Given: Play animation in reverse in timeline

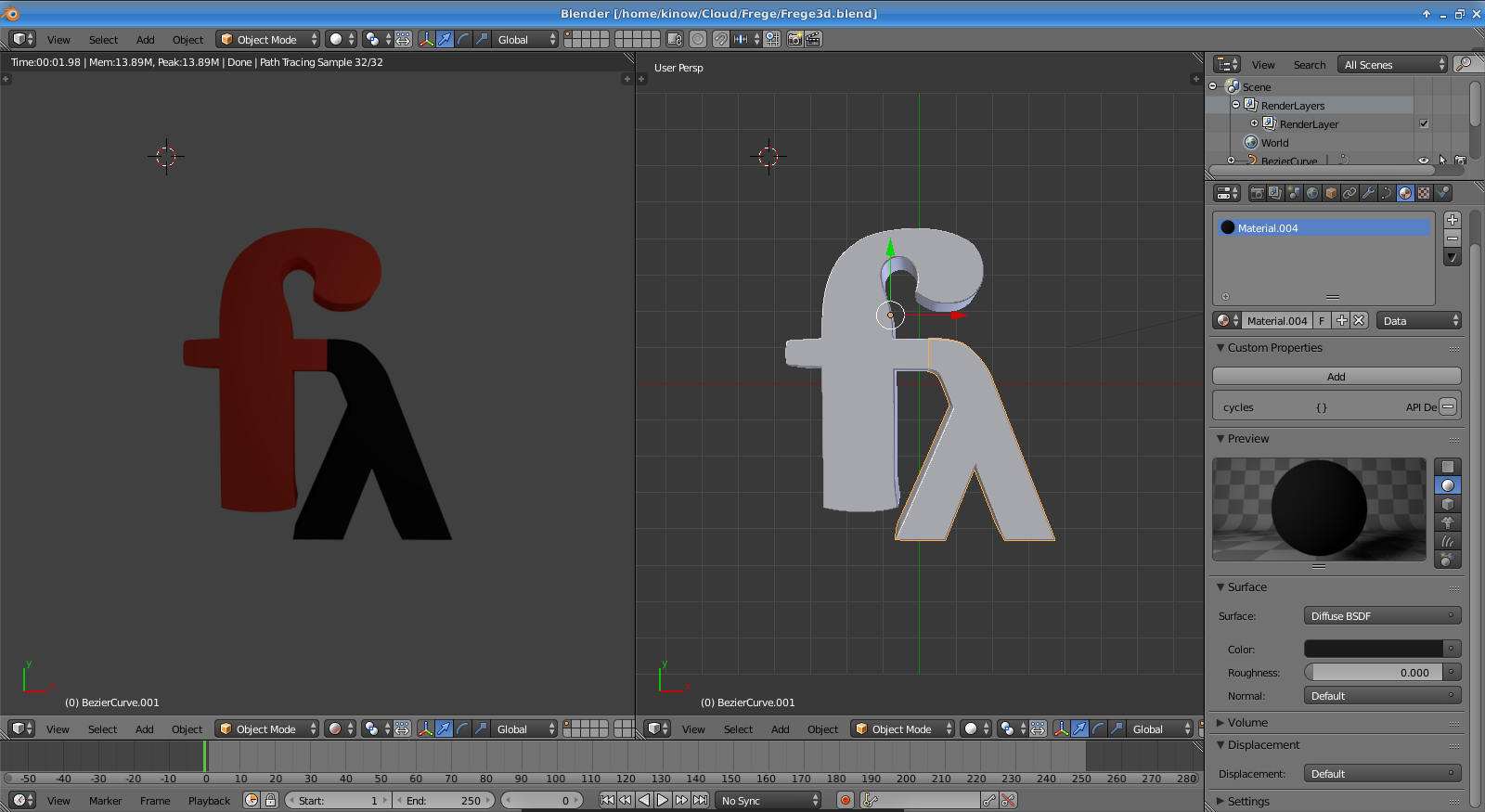Looking at the screenshot, I should click(644, 800).
